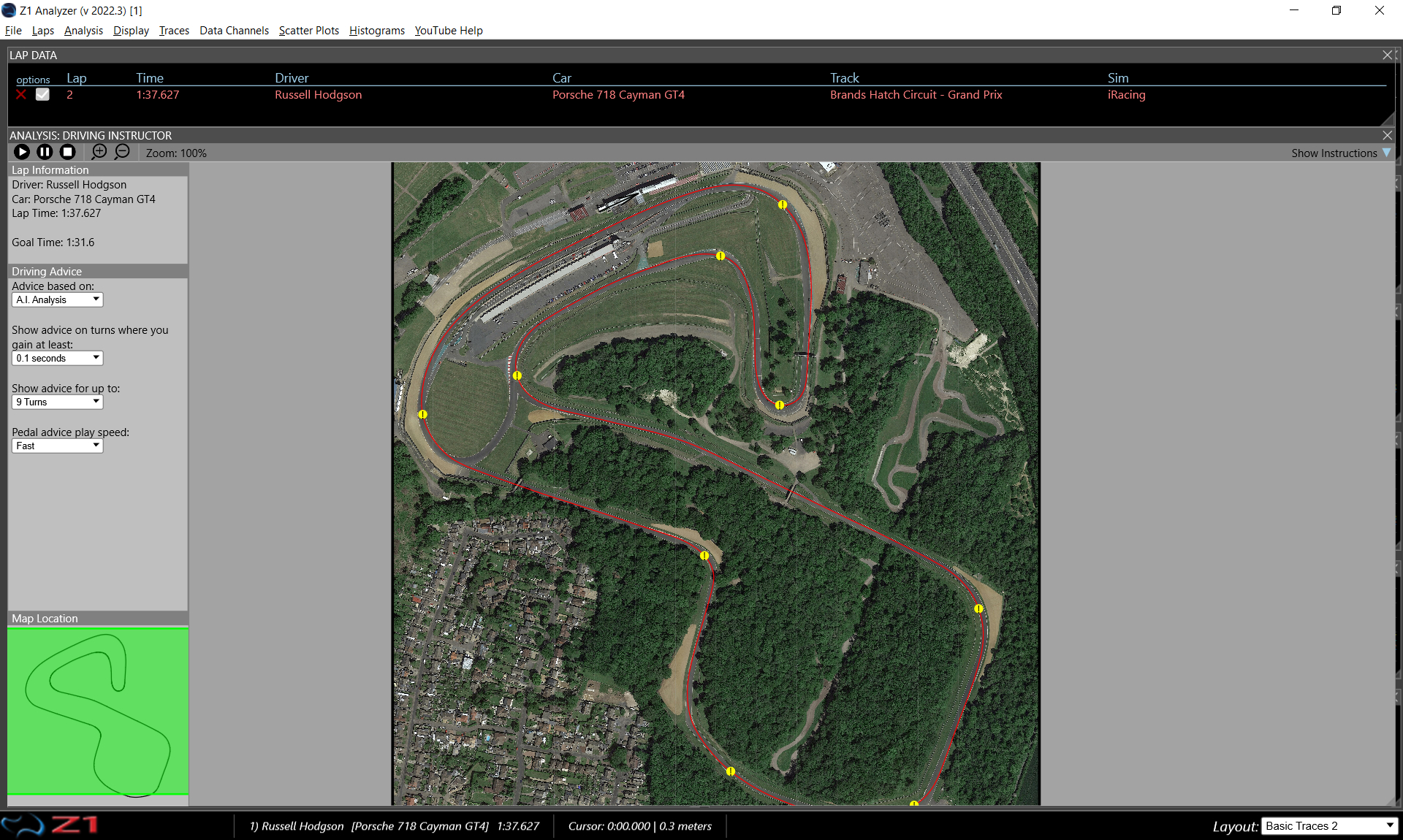The height and width of the screenshot is (840, 1403).
Task: Pause the driving instructor playback
Action: pos(45,152)
